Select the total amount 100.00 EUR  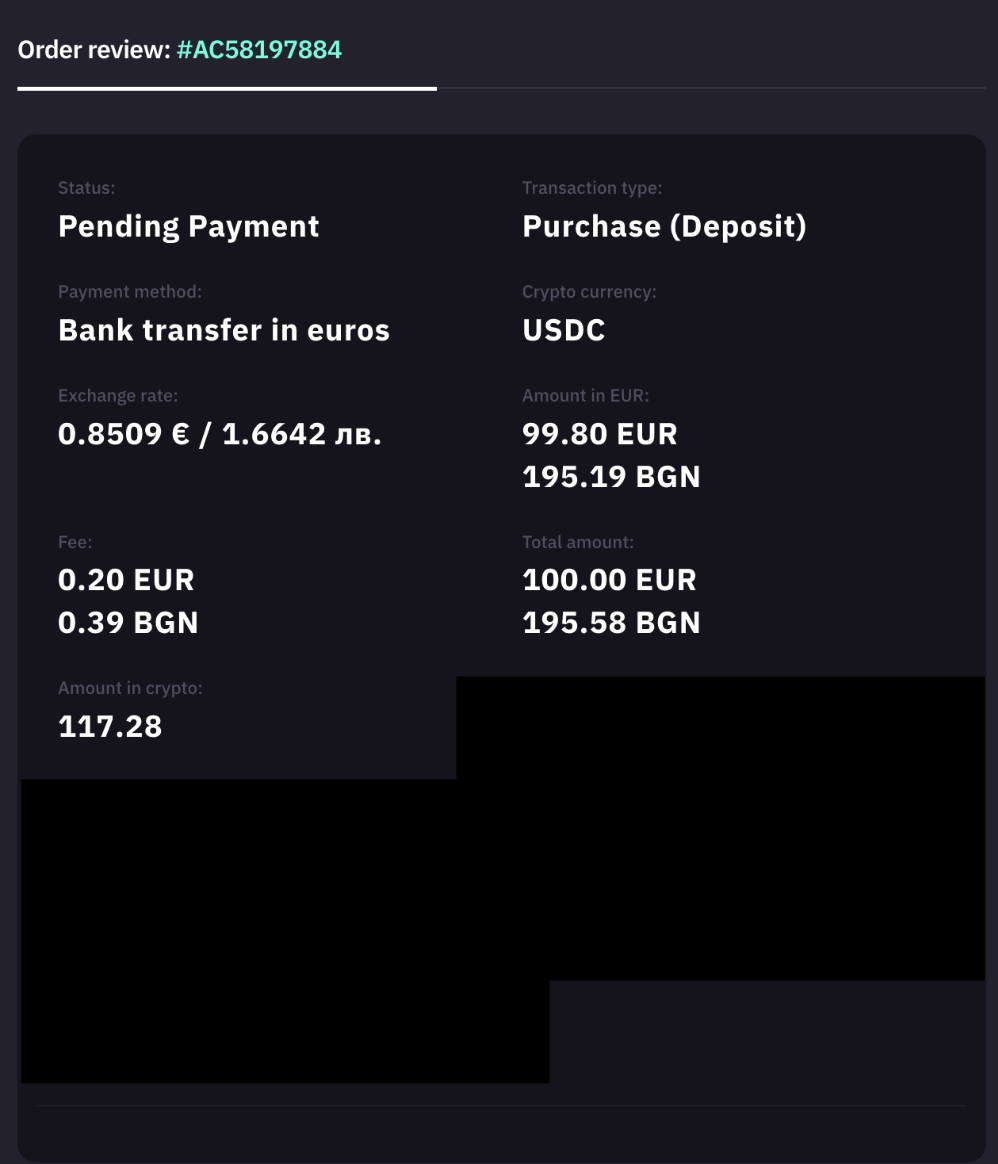tap(609, 580)
